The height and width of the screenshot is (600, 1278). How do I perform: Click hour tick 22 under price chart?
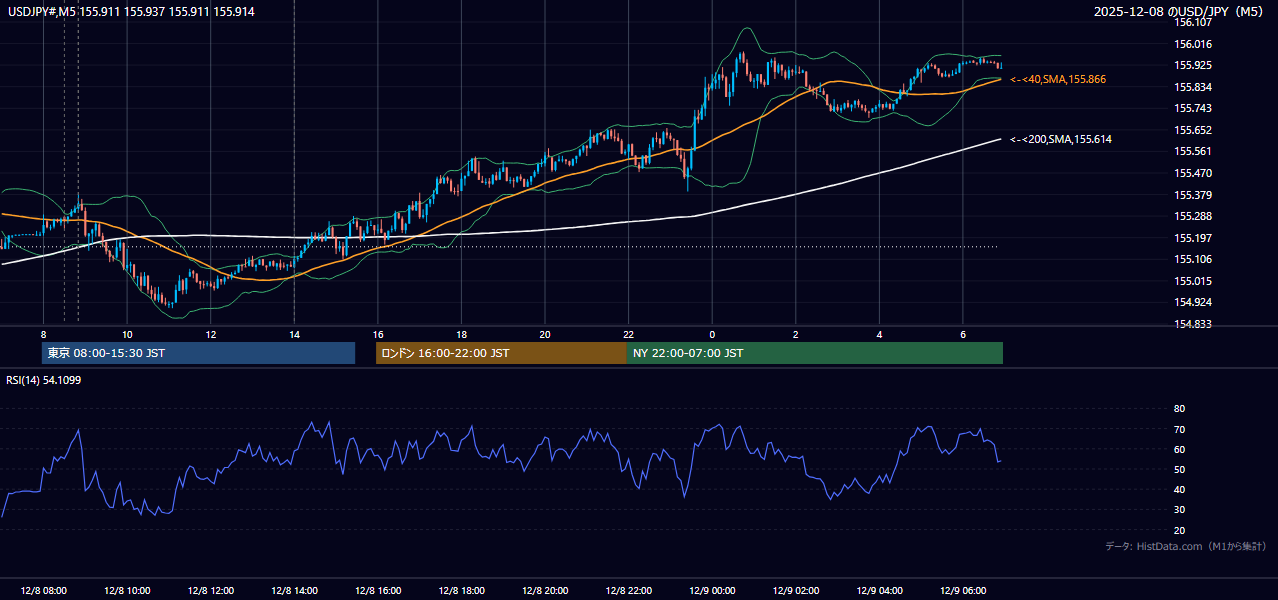click(x=628, y=334)
